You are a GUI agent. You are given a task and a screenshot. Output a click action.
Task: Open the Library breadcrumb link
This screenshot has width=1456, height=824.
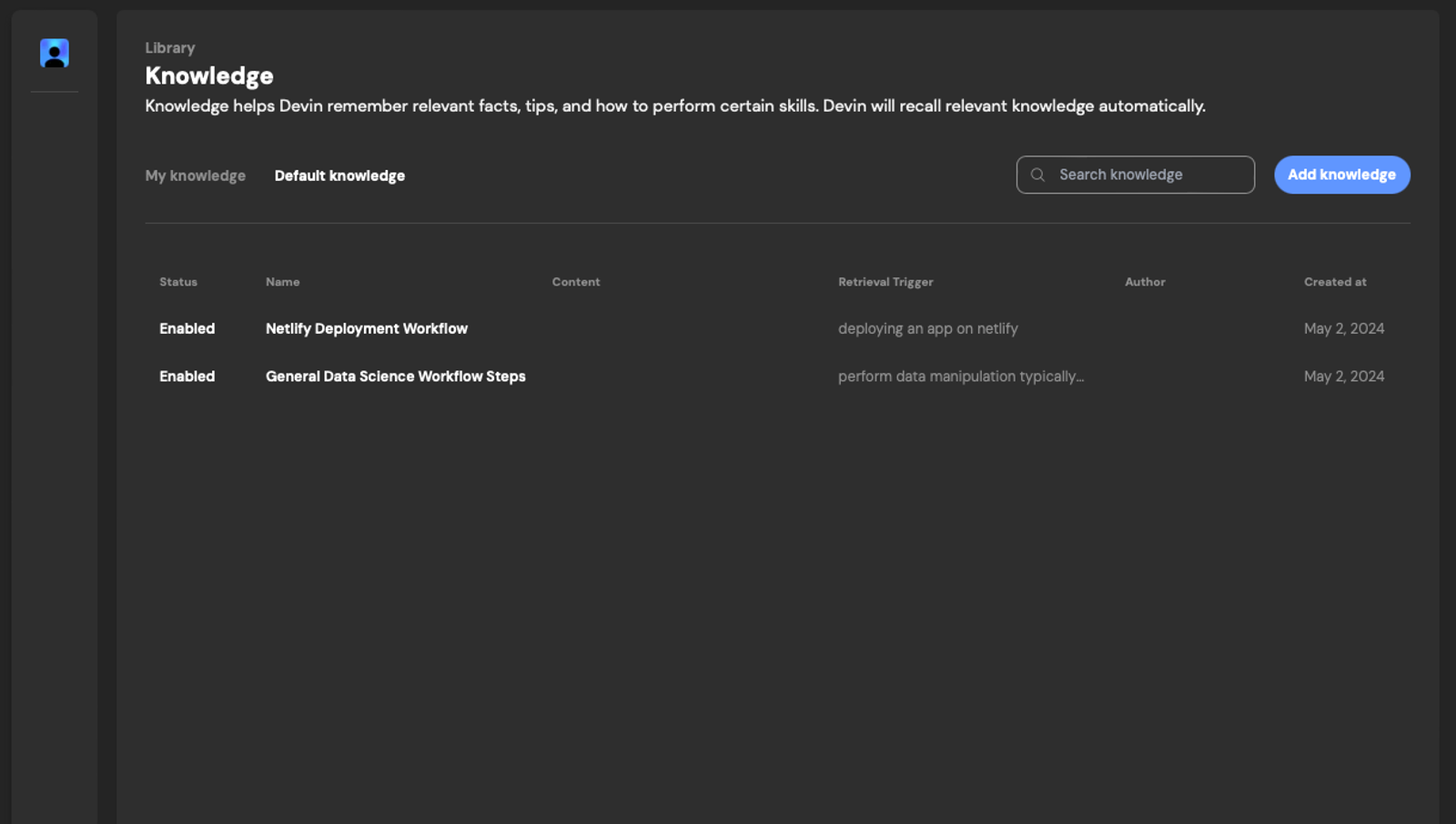[x=170, y=48]
